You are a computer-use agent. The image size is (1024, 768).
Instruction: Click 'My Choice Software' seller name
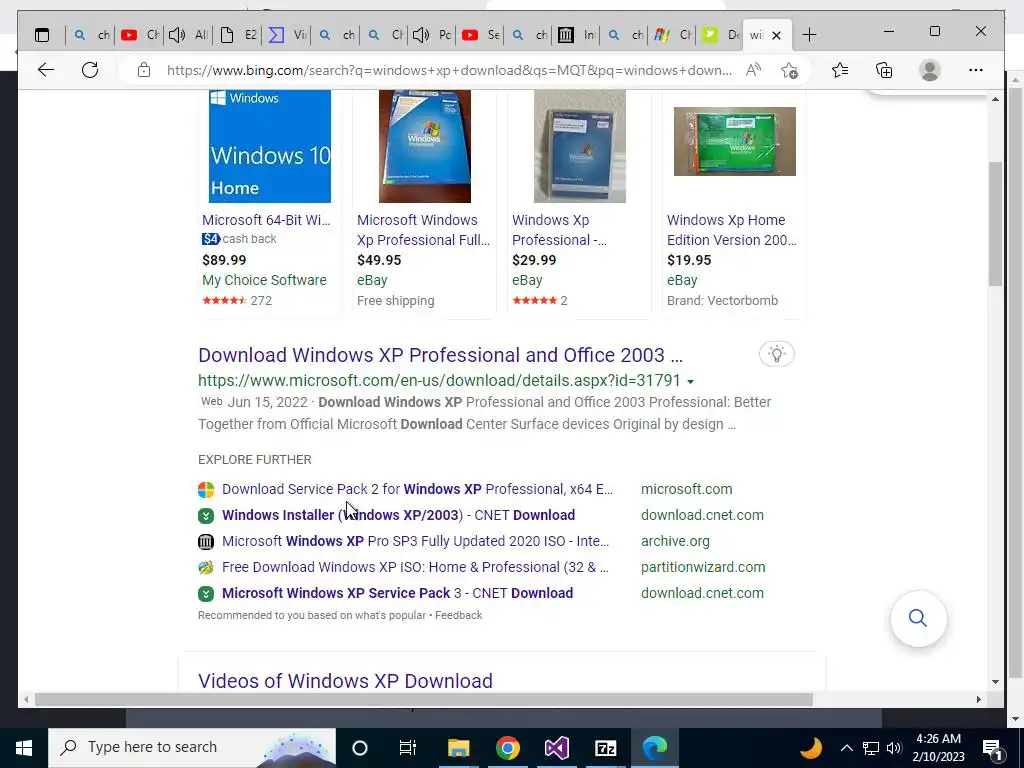click(264, 280)
